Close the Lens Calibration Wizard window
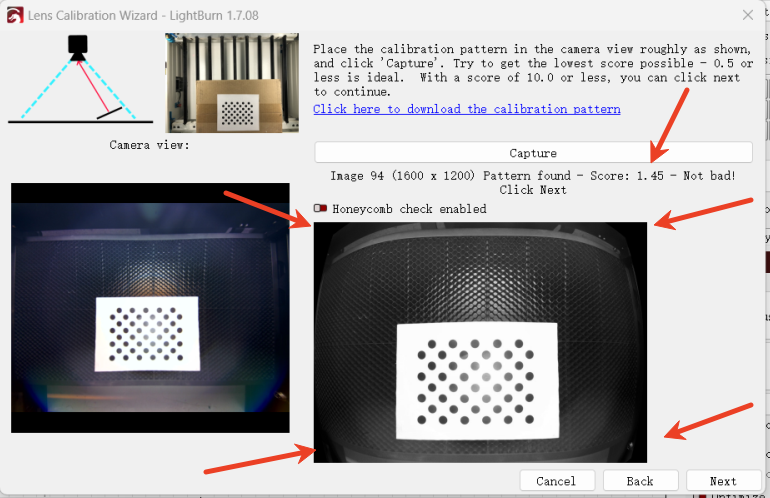 click(x=747, y=15)
